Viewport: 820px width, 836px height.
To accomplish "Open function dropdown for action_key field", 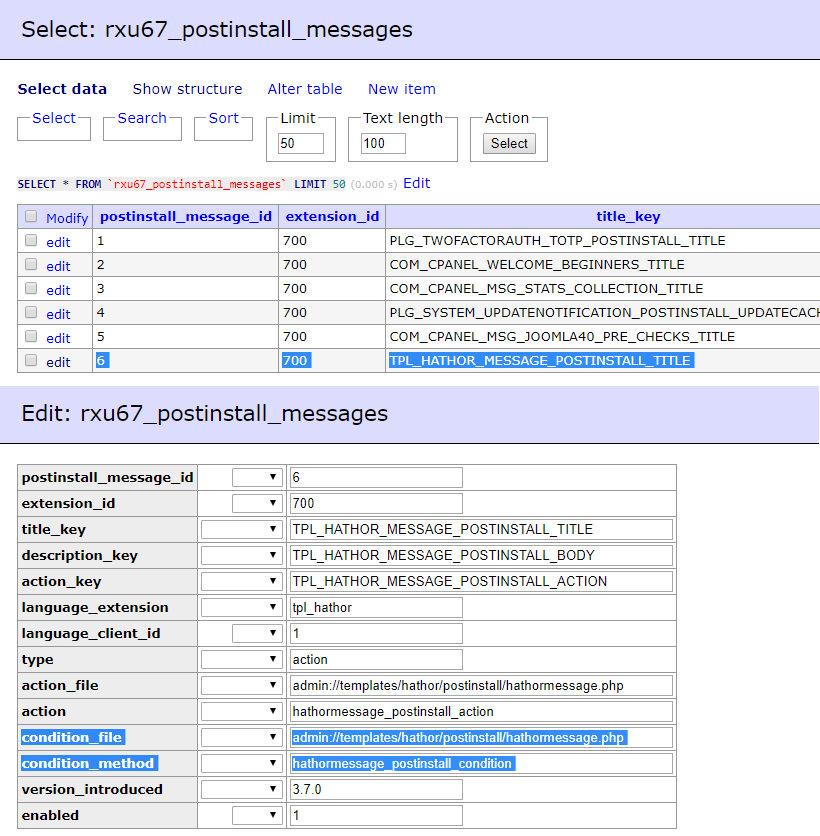I will 242,581.
